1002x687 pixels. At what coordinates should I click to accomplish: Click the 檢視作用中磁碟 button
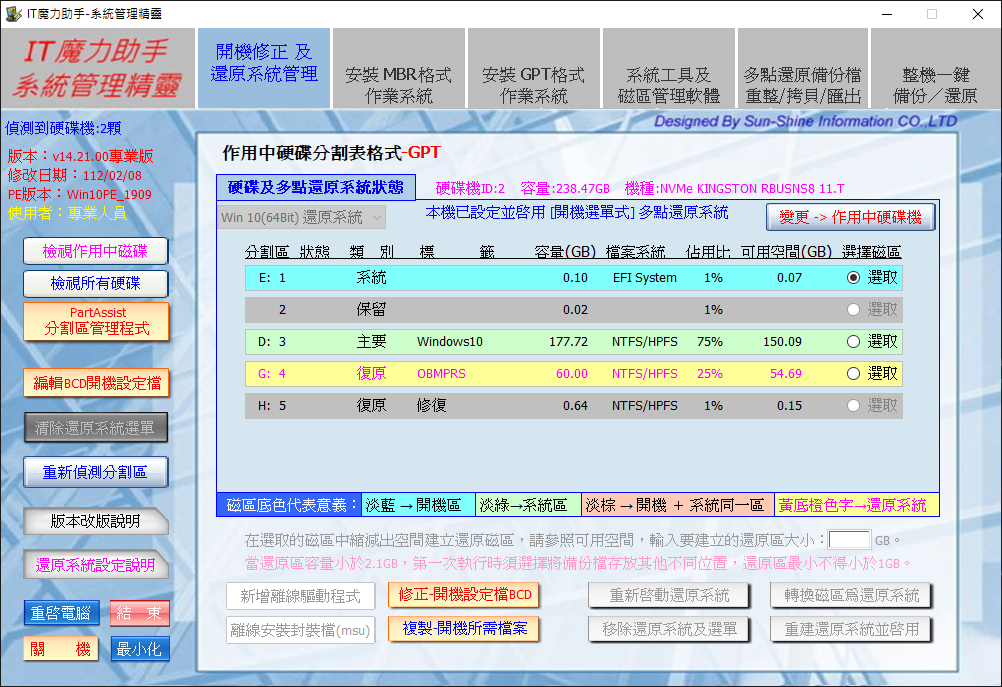click(x=96, y=251)
